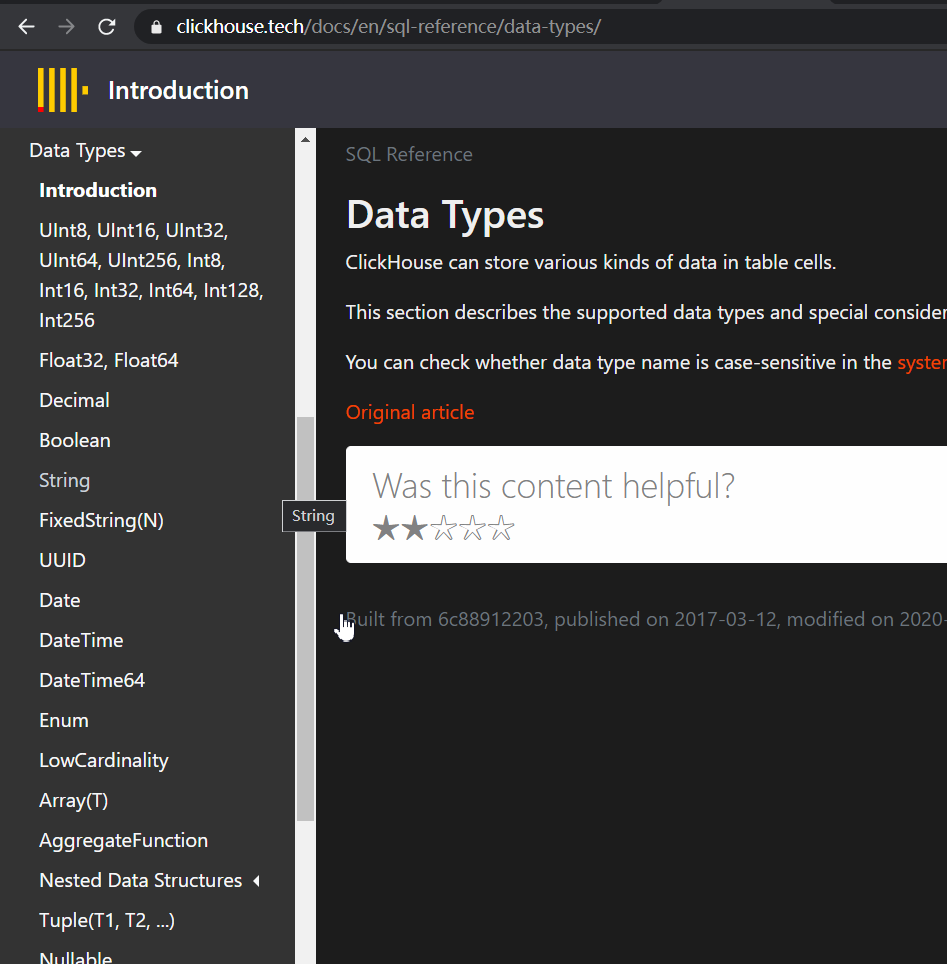Click the address bar URL

[x=388, y=27]
